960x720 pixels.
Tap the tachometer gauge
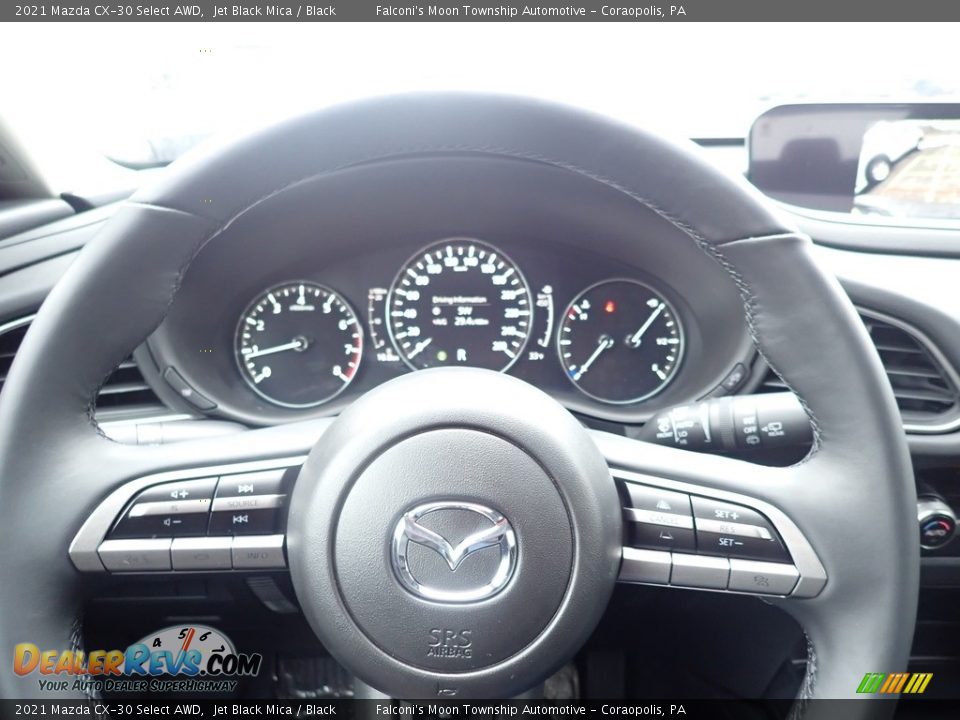[299, 343]
